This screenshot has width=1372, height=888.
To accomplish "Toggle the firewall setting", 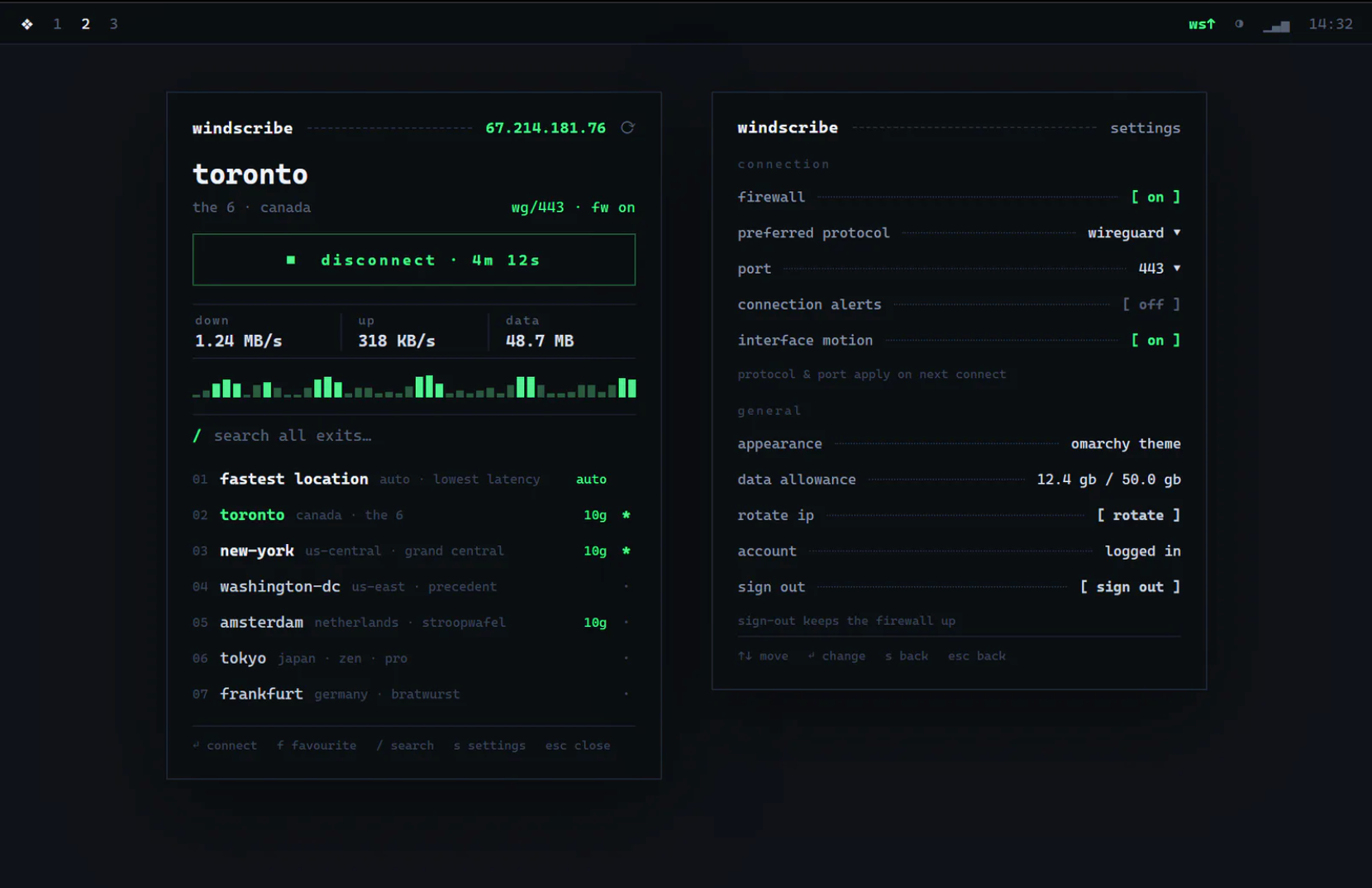I will point(1155,197).
